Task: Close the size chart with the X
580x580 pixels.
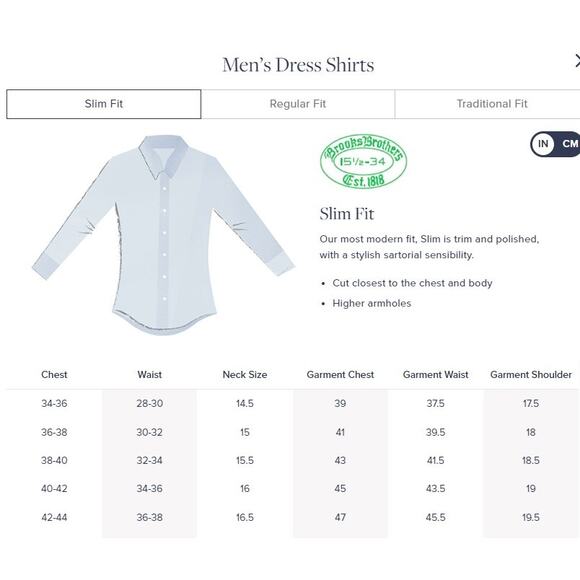Action: [577, 61]
